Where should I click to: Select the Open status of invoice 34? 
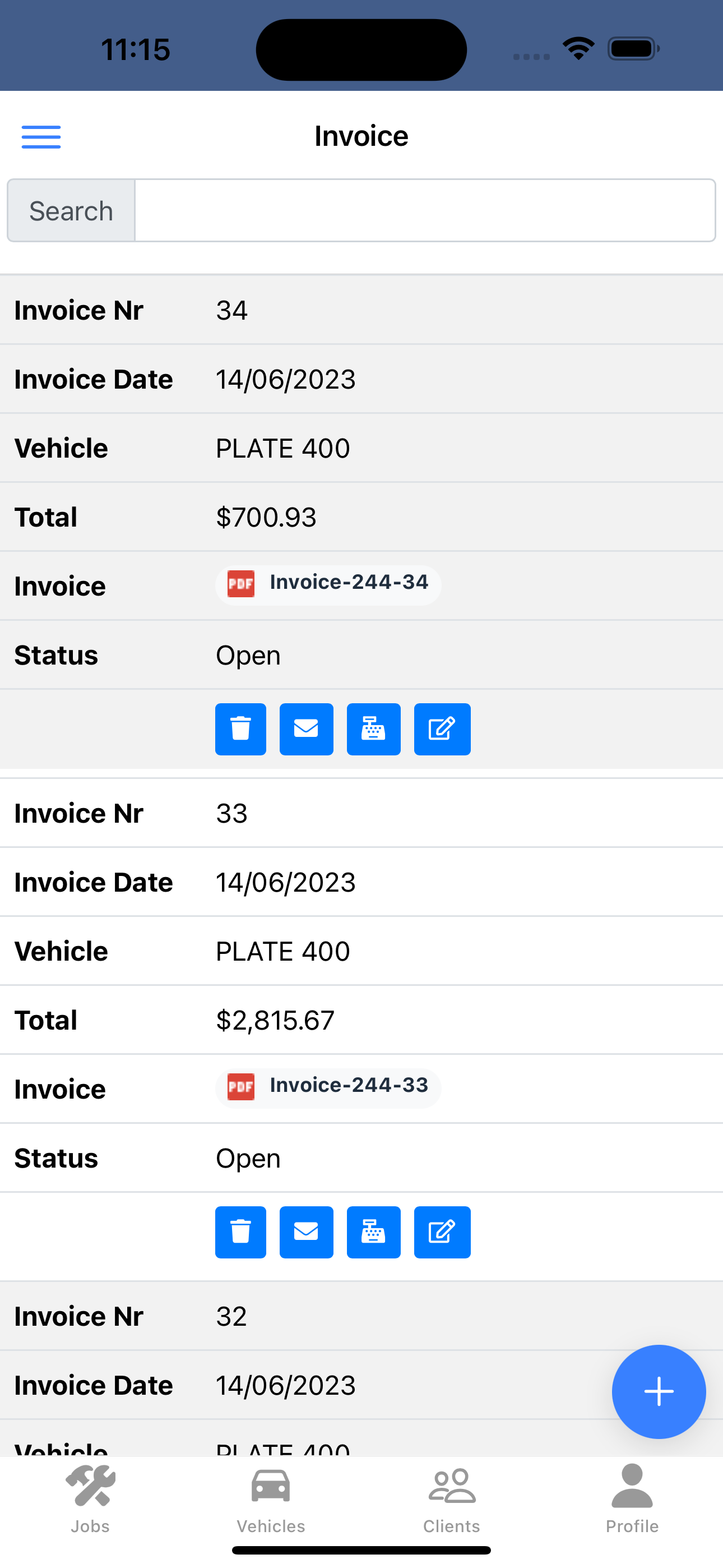tap(248, 655)
